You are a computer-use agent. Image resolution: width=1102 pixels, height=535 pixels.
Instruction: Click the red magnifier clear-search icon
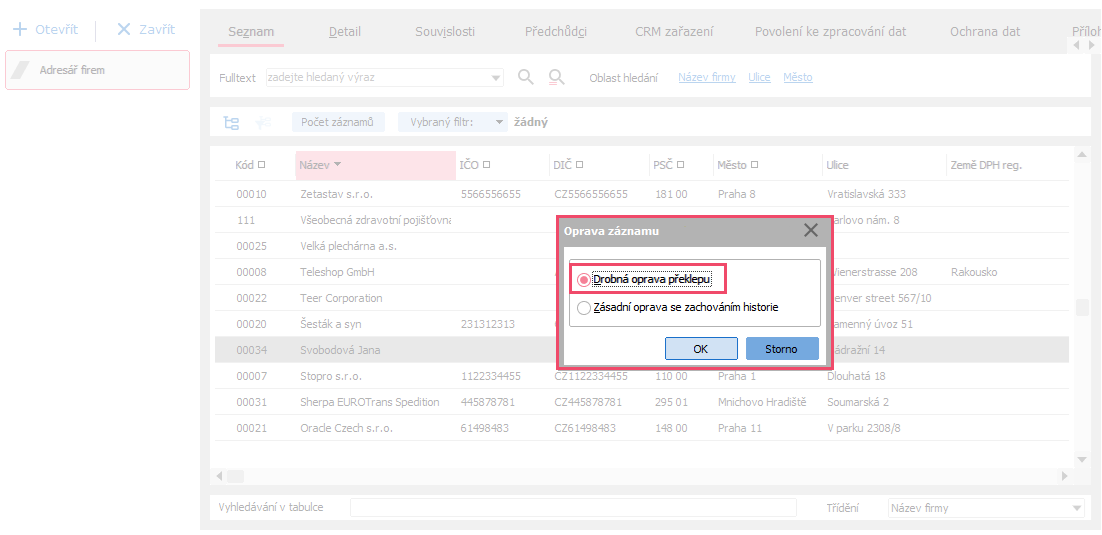(x=557, y=77)
